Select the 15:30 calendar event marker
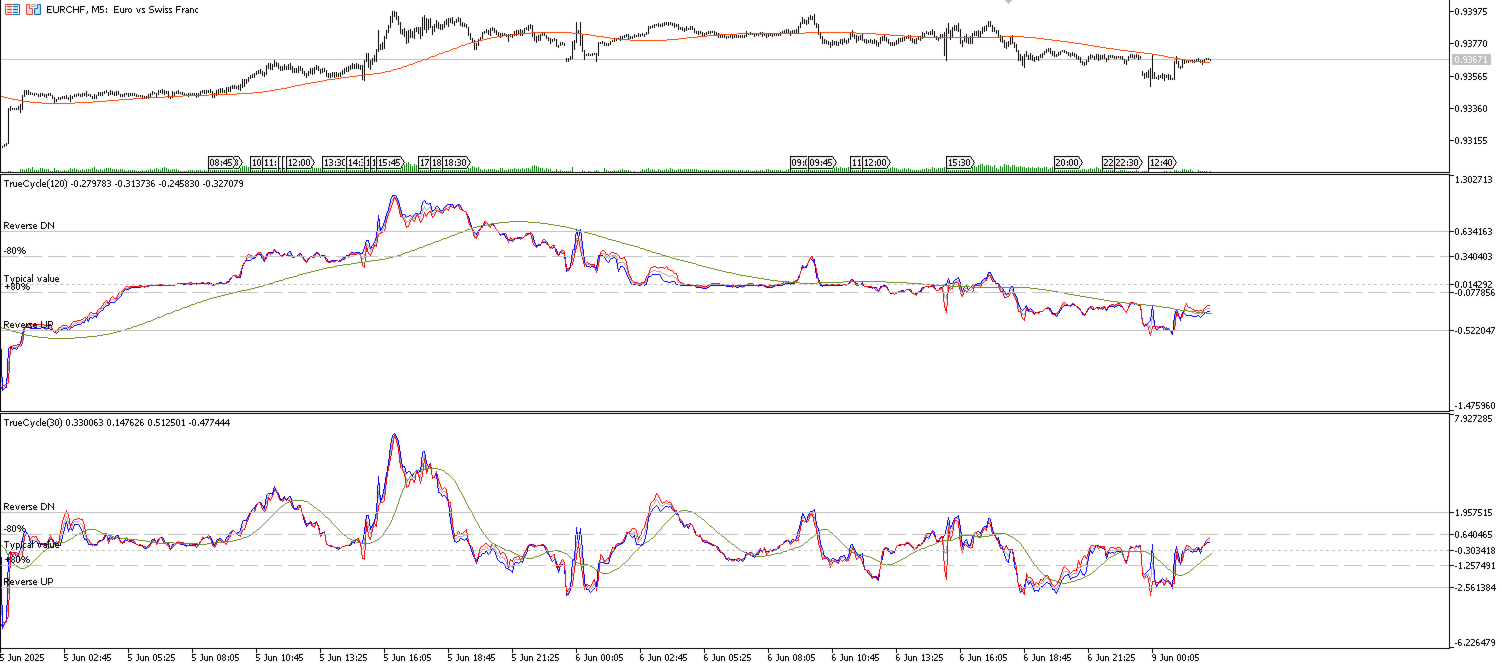This screenshot has height=663, width=1502. click(x=960, y=162)
